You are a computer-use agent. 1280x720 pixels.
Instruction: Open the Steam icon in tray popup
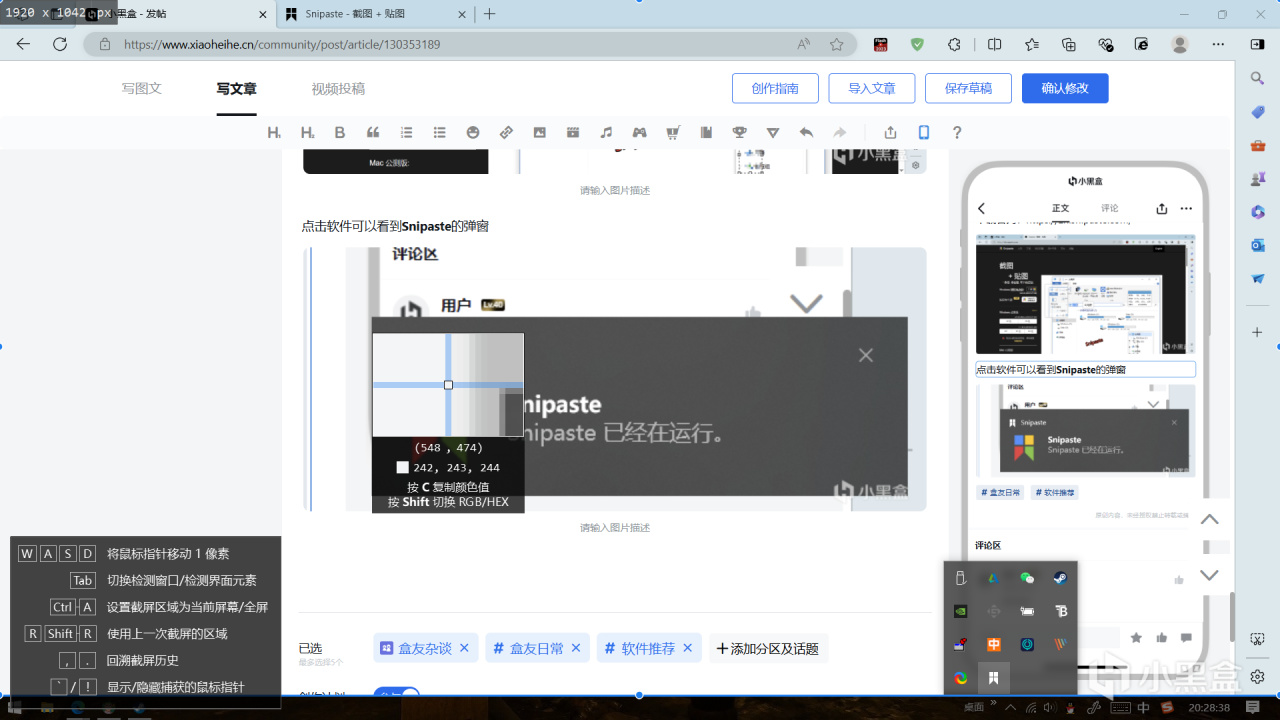point(1060,578)
